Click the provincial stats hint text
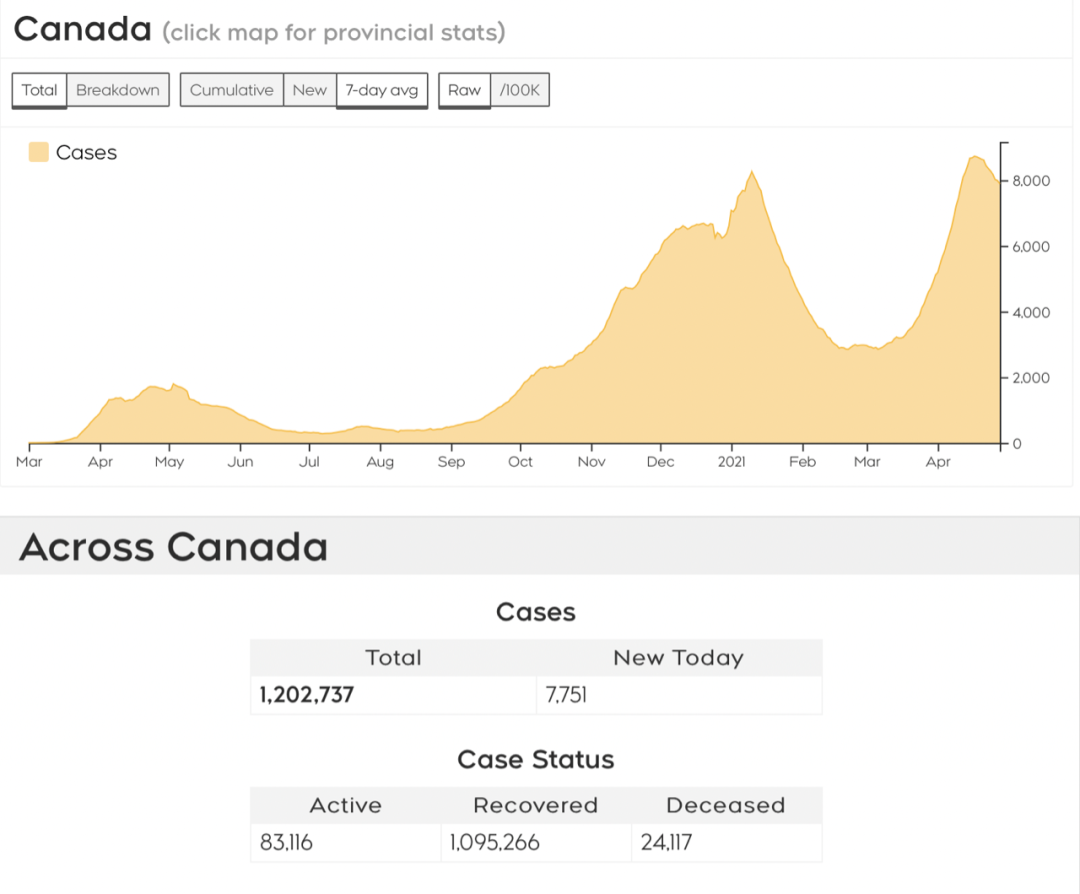The height and width of the screenshot is (894, 1080). [334, 32]
